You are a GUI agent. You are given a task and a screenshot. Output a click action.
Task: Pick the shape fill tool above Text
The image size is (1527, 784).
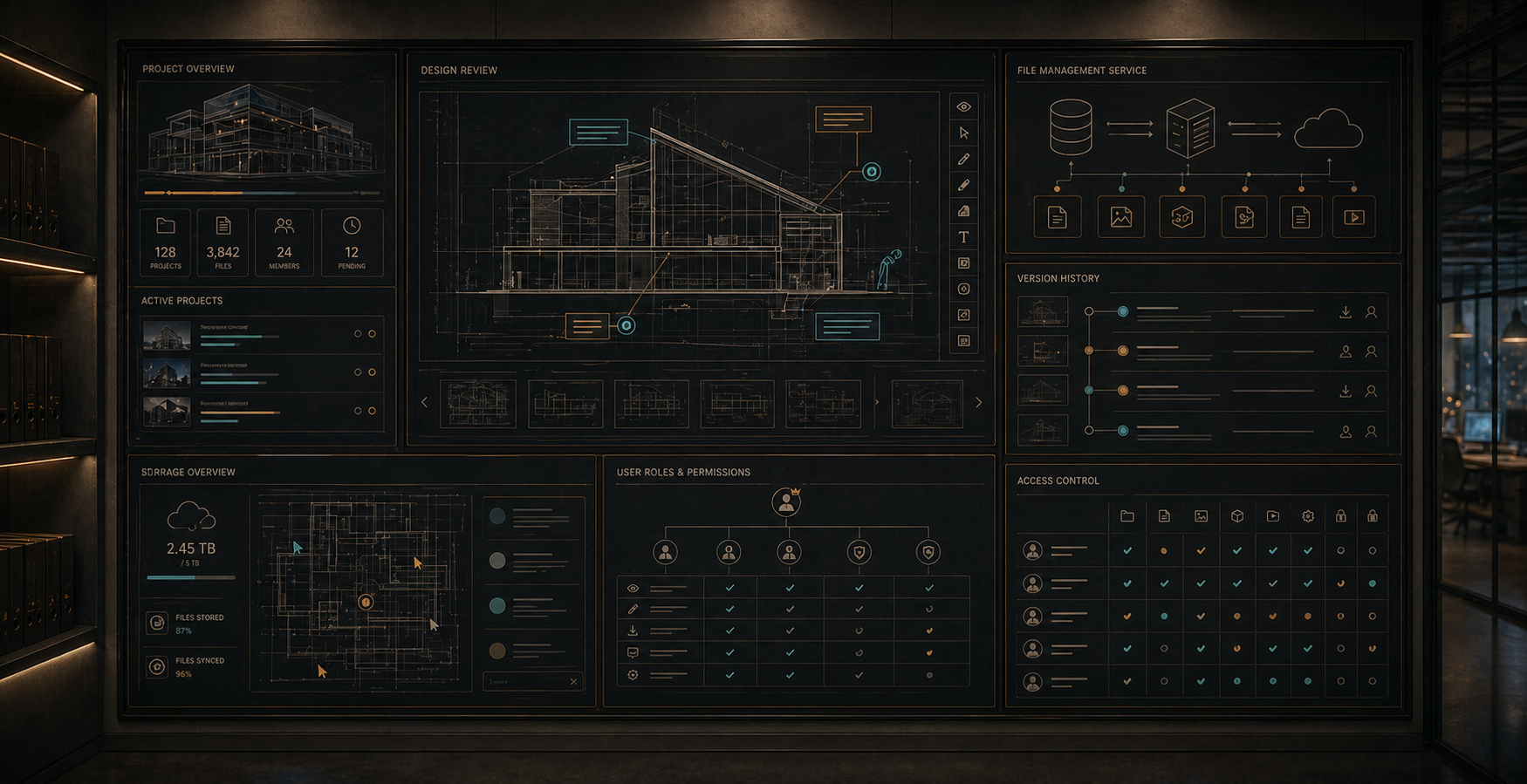pyautogui.click(x=963, y=211)
